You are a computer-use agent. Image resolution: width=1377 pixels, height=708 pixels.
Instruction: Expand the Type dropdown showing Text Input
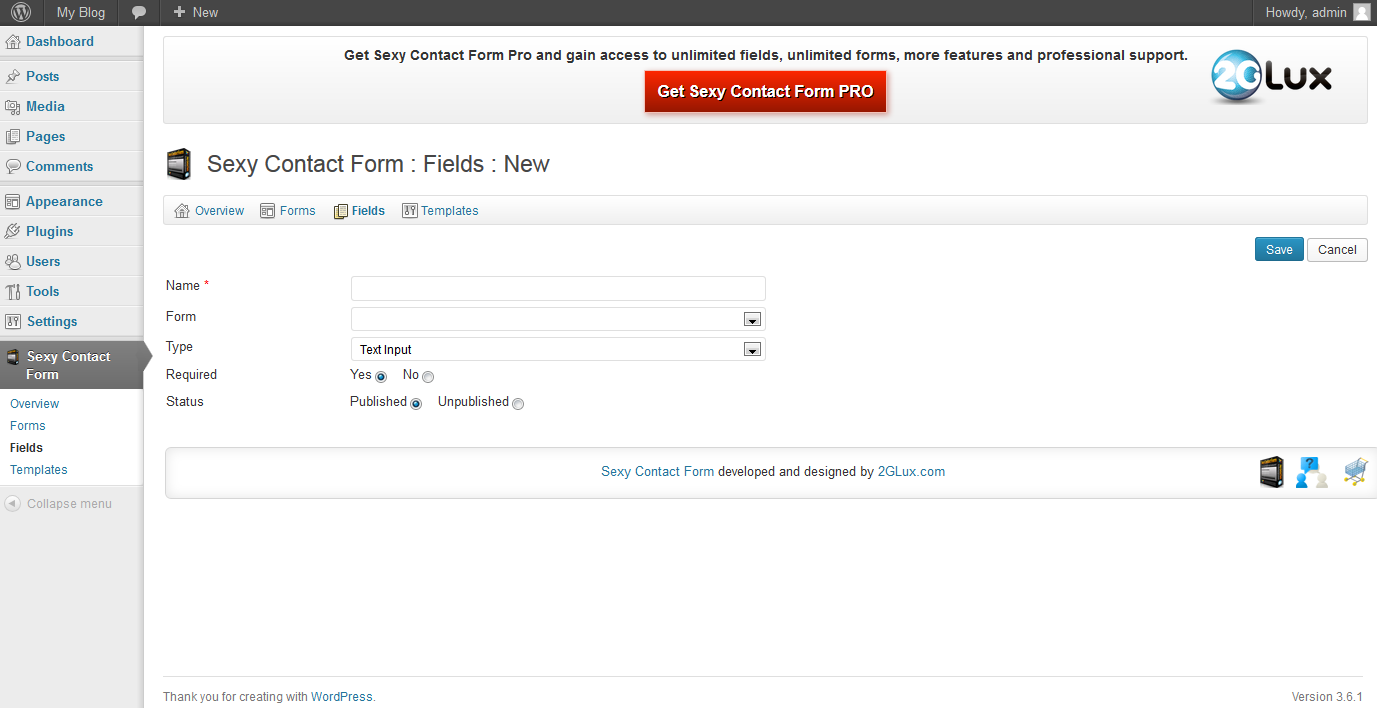tap(558, 349)
